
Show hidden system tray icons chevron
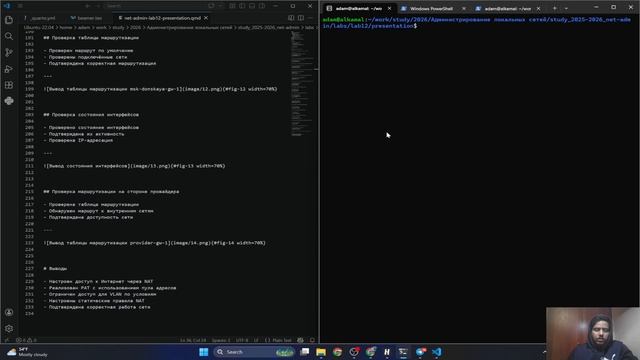tap(544, 352)
